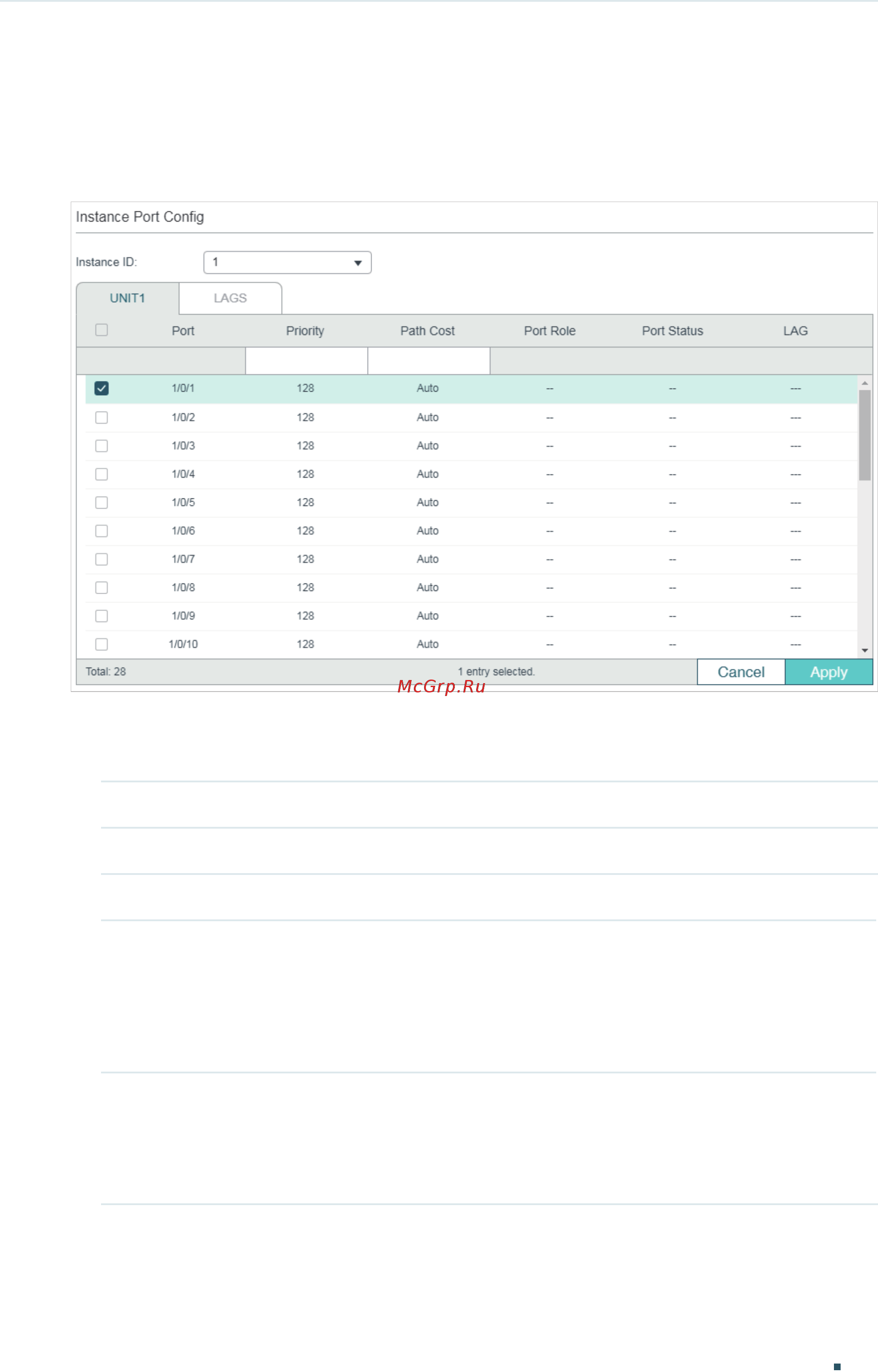
Task: Check the port 1/0/10 row checkbox
Action: [x=101, y=644]
